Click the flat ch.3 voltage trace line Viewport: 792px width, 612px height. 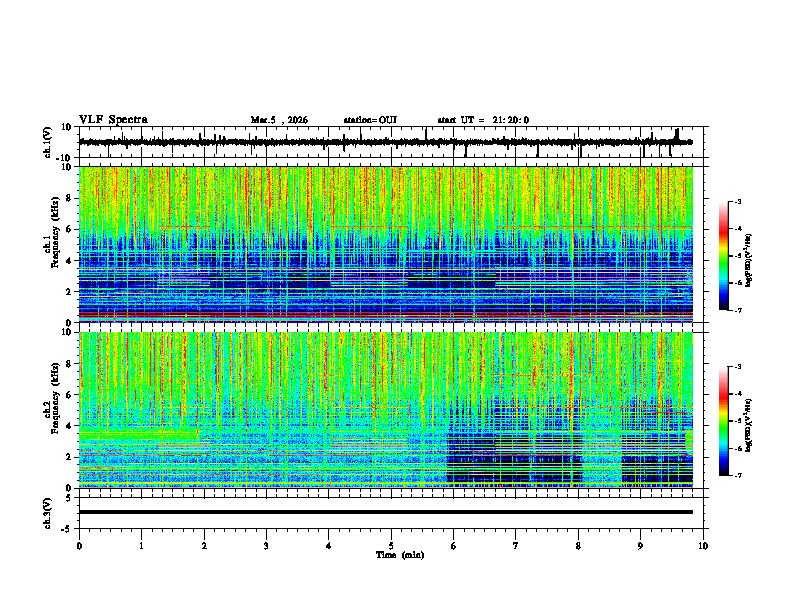click(x=386, y=512)
